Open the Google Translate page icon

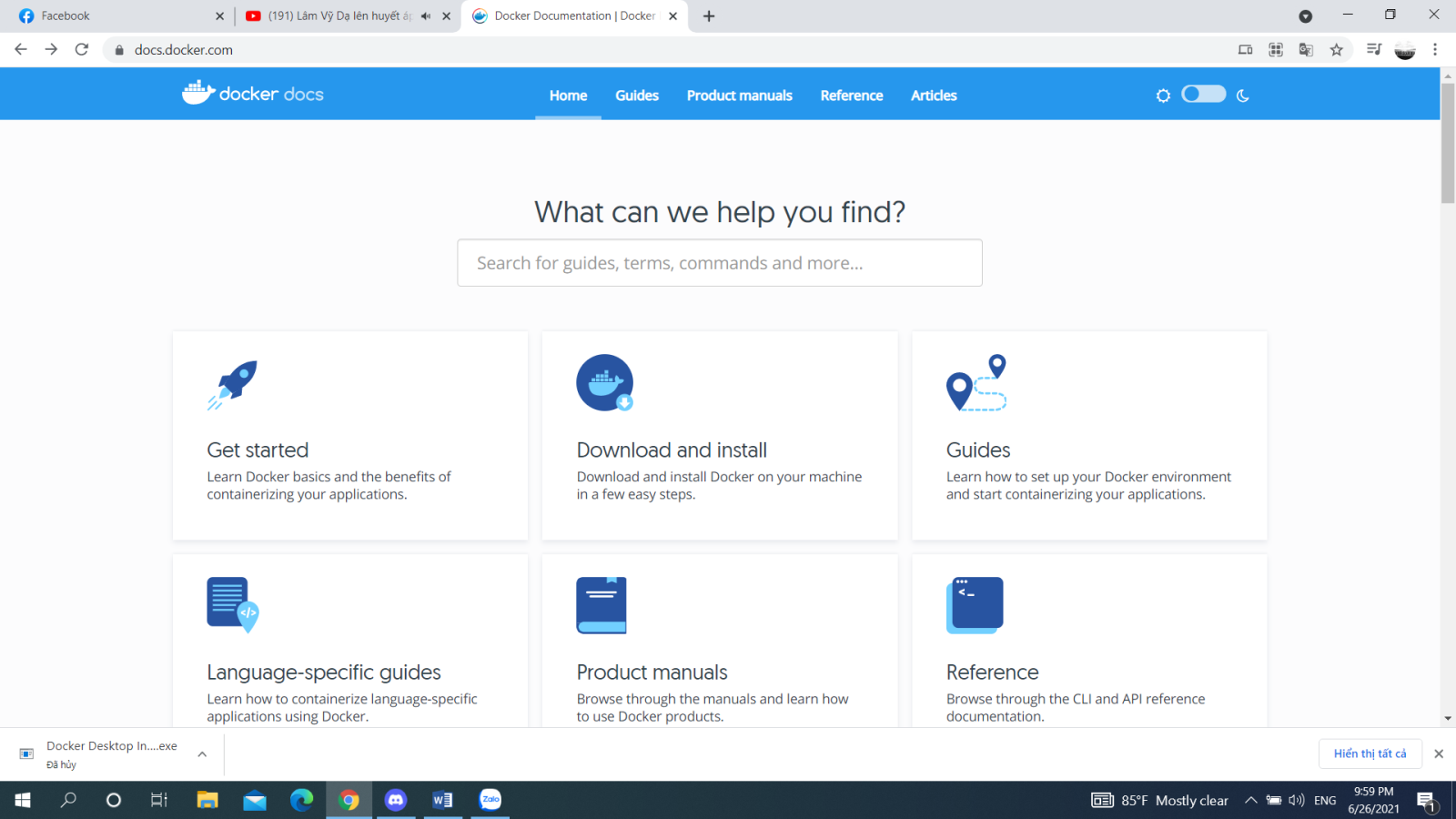(1306, 50)
